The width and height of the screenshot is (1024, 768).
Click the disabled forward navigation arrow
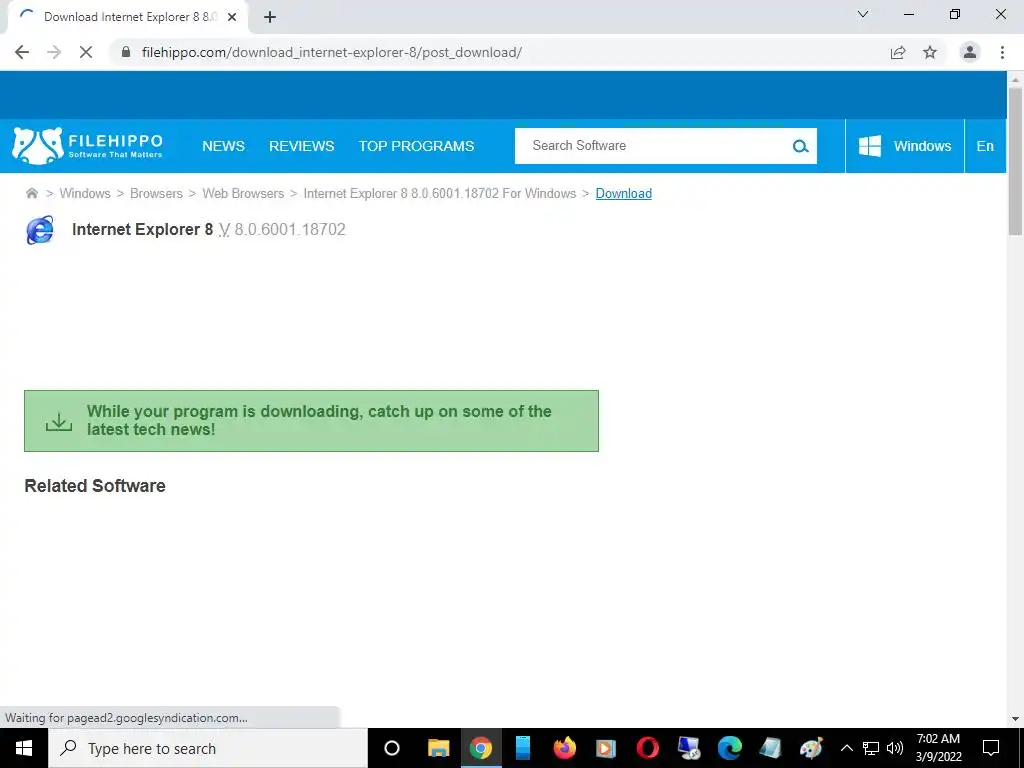tap(54, 52)
